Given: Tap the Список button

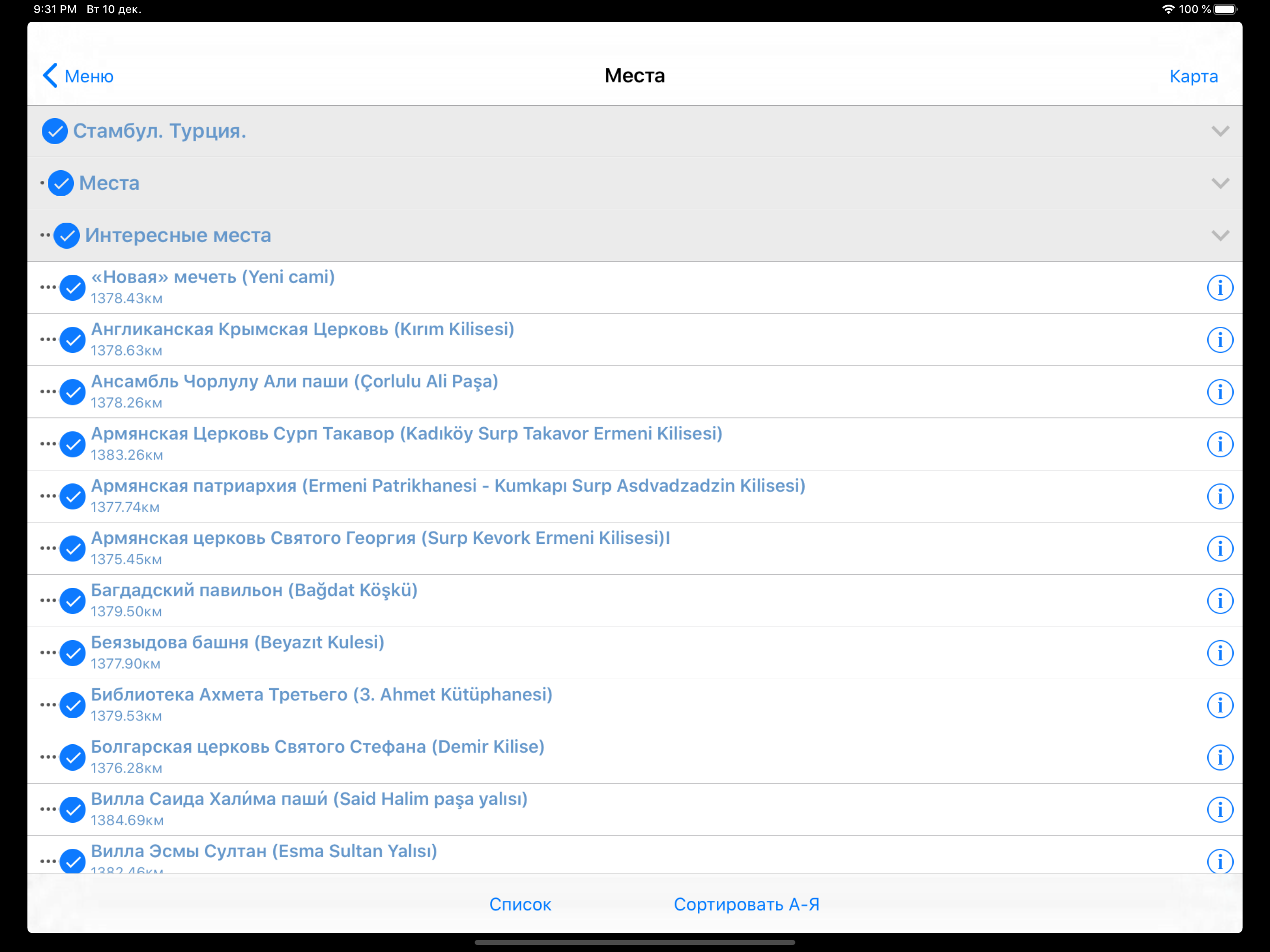Looking at the screenshot, I should pyautogui.click(x=520, y=904).
